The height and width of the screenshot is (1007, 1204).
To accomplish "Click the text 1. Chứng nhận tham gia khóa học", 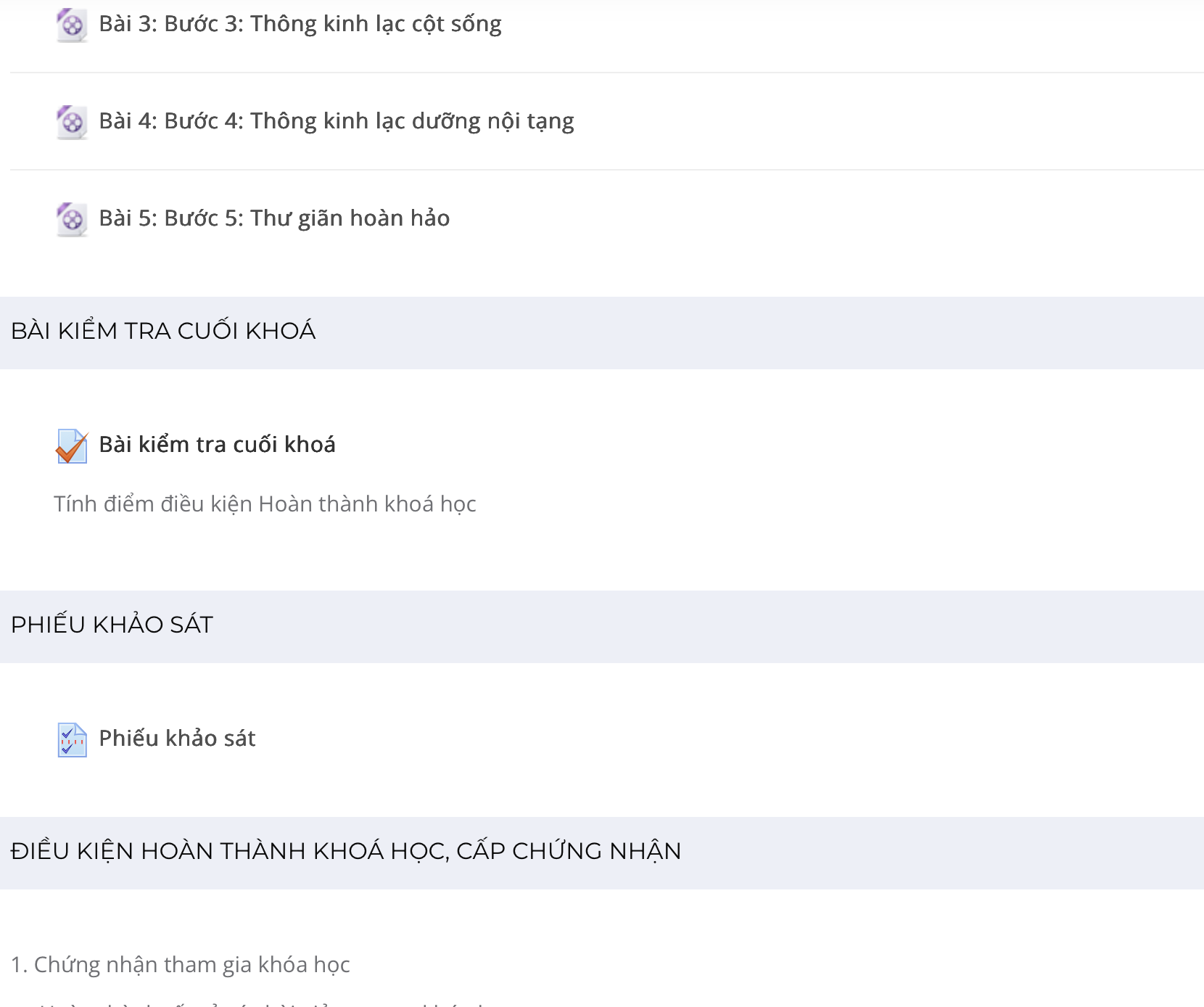I will pyautogui.click(x=181, y=964).
